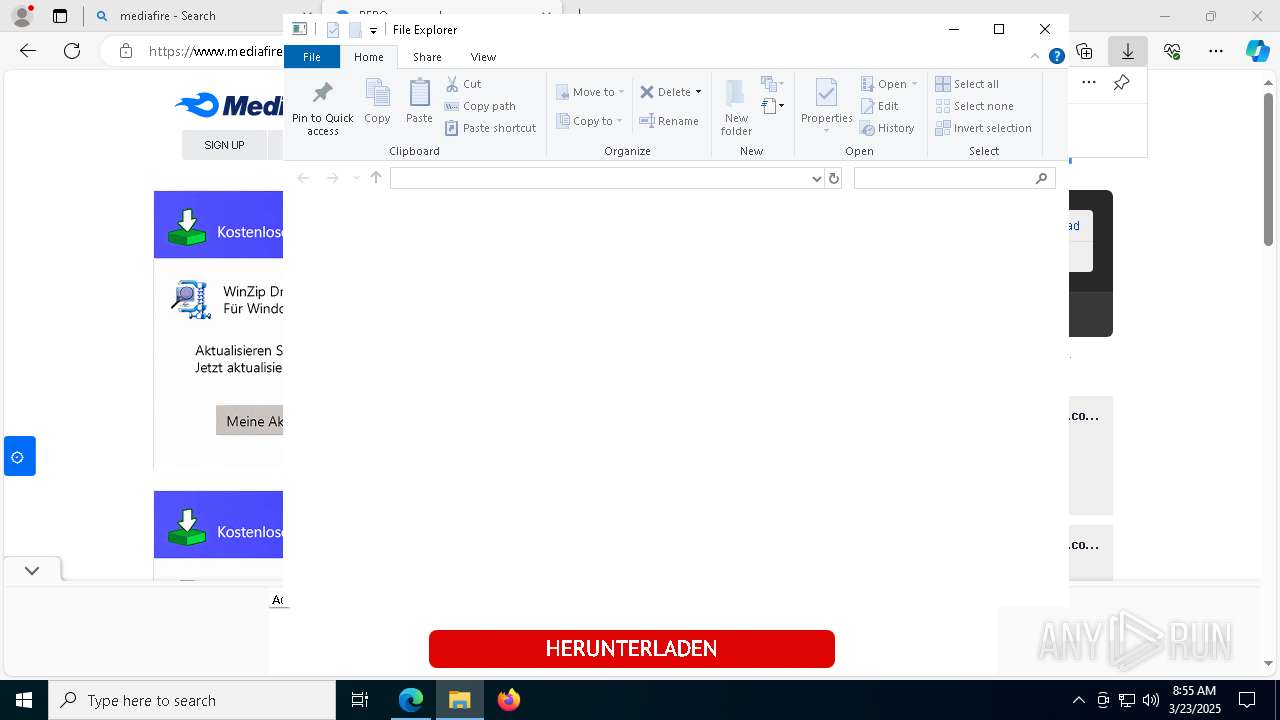Open the Copy to dropdown
The height and width of the screenshot is (720, 1280).
pos(590,121)
